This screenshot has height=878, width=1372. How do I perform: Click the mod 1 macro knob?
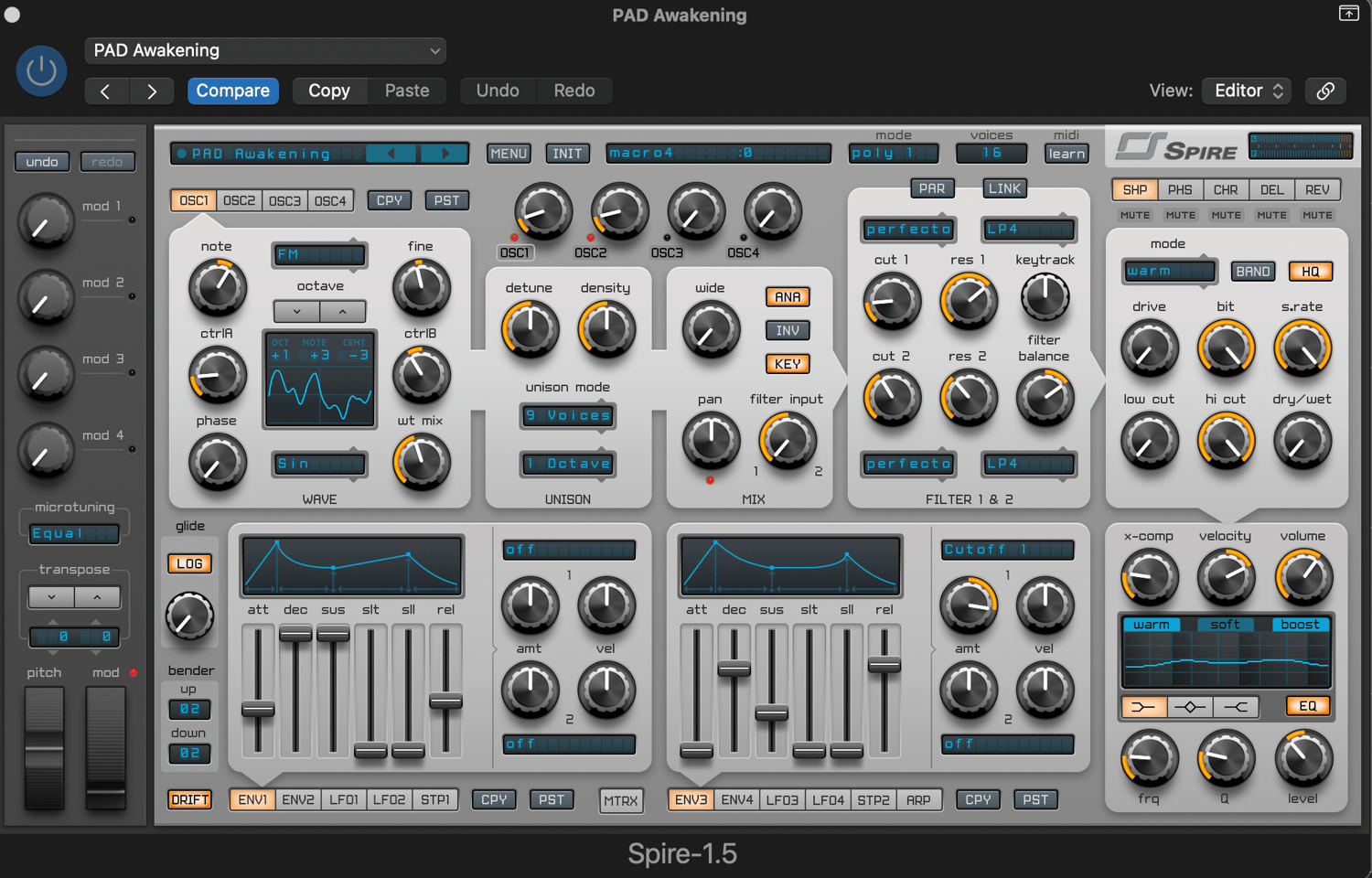tap(45, 221)
